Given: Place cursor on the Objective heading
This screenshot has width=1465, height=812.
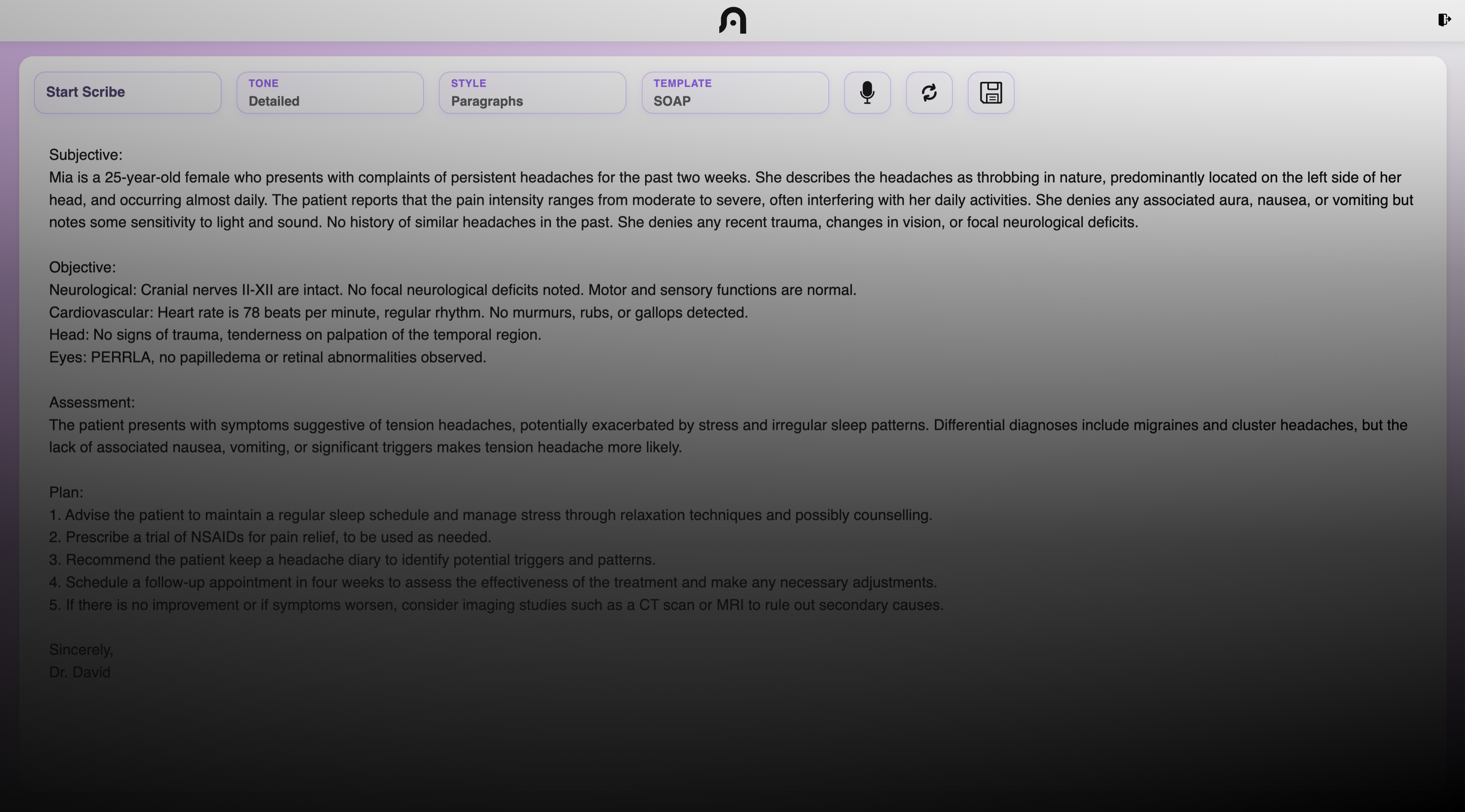Looking at the screenshot, I should tap(82, 267).
